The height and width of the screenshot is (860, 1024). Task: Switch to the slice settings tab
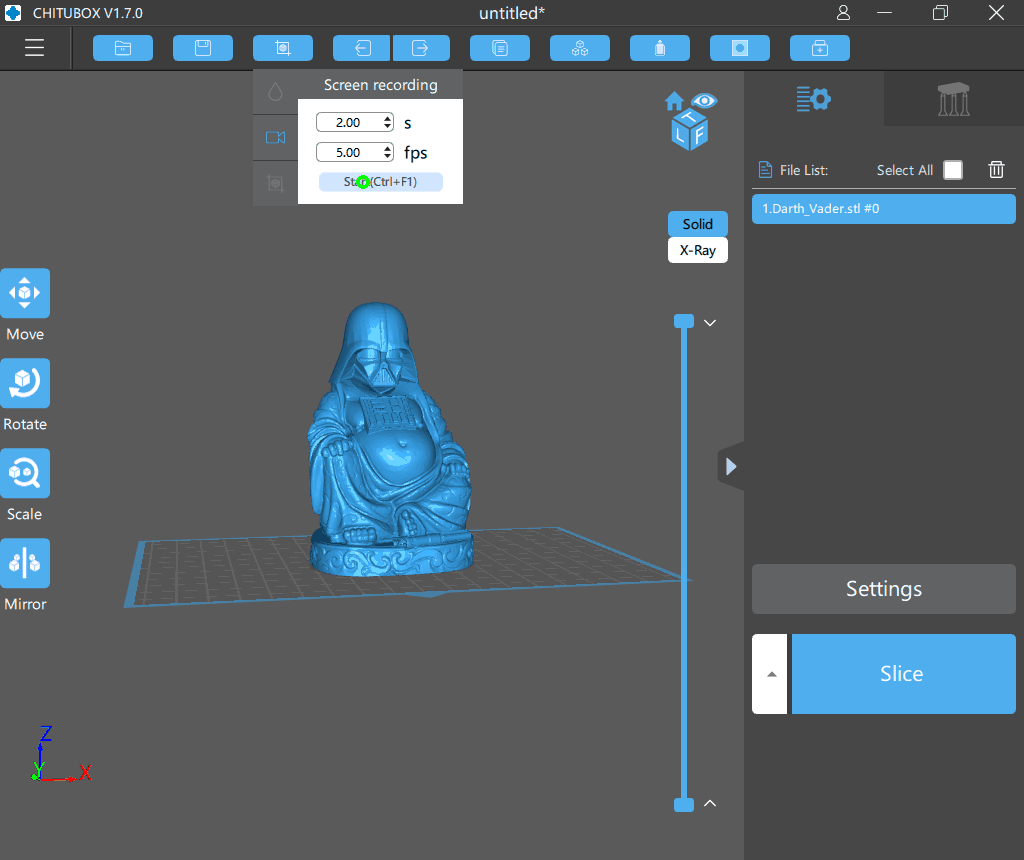pyautogui.click(x=814, y=99)
